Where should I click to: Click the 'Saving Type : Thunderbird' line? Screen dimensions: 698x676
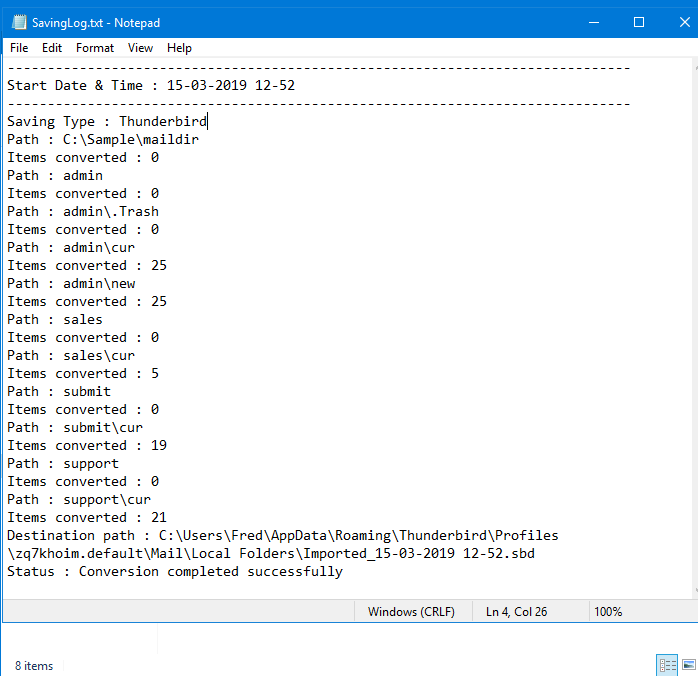107,121
